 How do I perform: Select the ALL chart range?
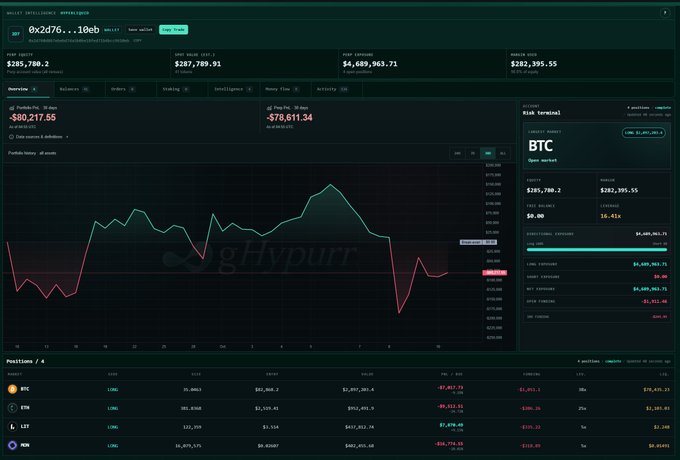click(503, 153)
